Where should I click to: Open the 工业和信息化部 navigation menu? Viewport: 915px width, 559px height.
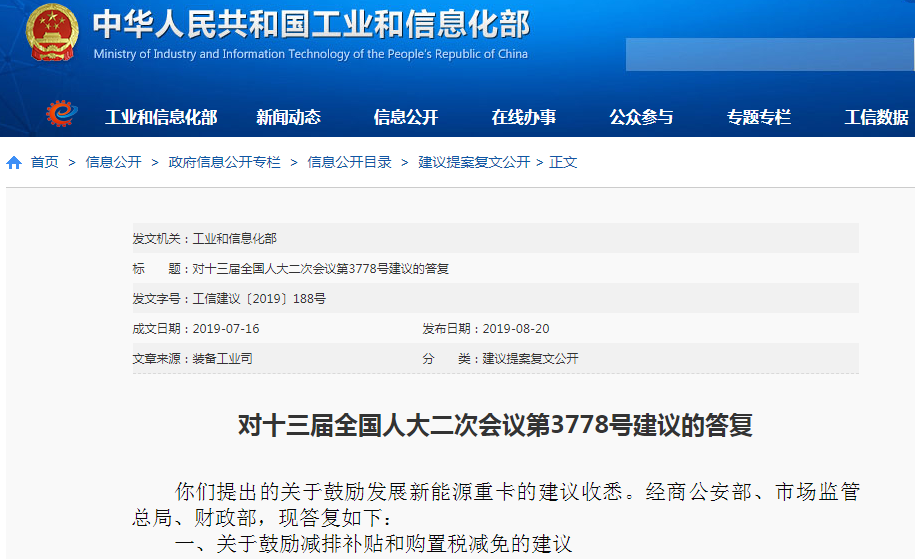(161, 117)
